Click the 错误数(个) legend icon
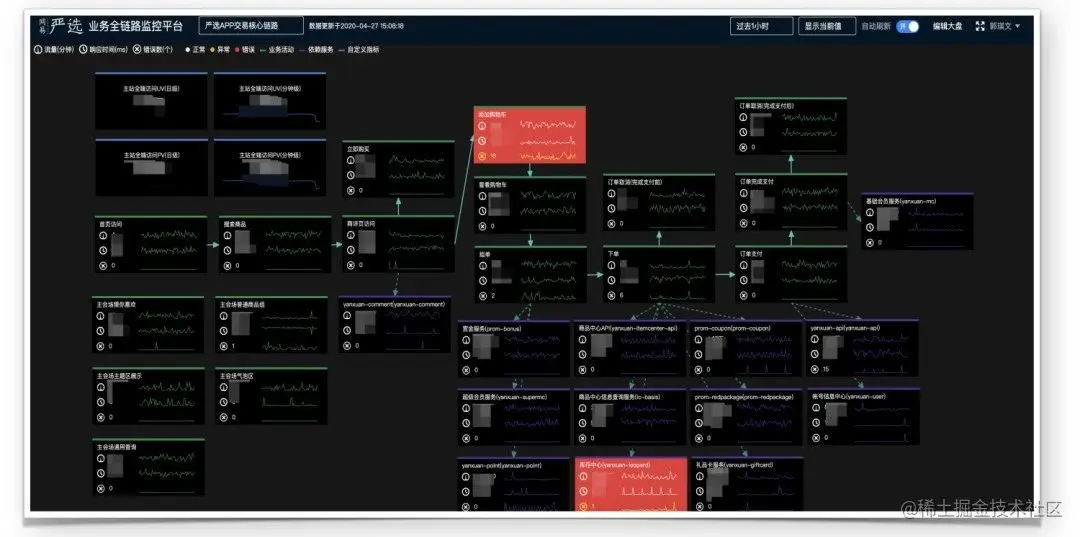The image size is (1080, 537). pos(137,50)
